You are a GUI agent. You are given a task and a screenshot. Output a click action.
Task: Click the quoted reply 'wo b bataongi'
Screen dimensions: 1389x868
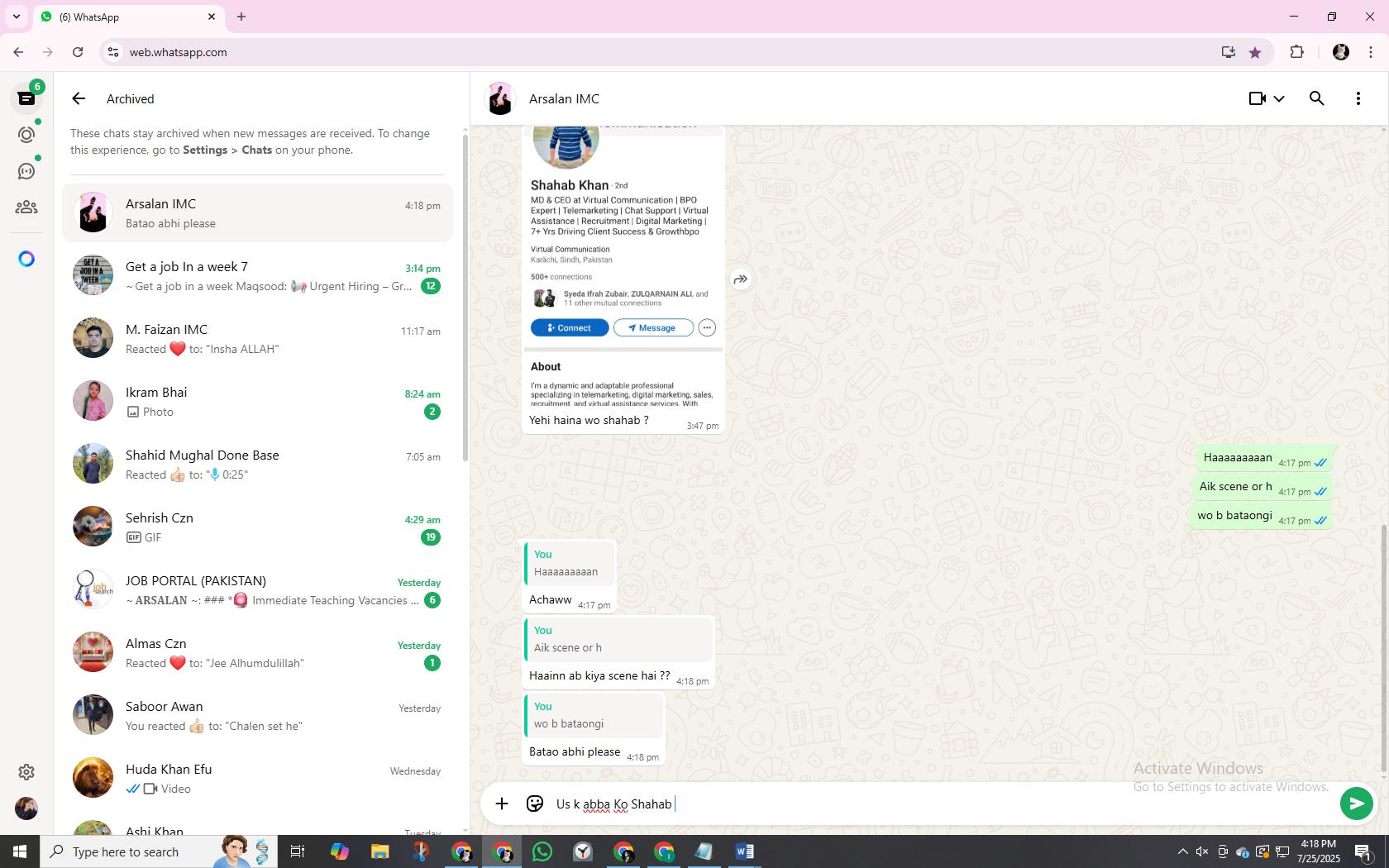pyautogui.click(x=593, y=715)
